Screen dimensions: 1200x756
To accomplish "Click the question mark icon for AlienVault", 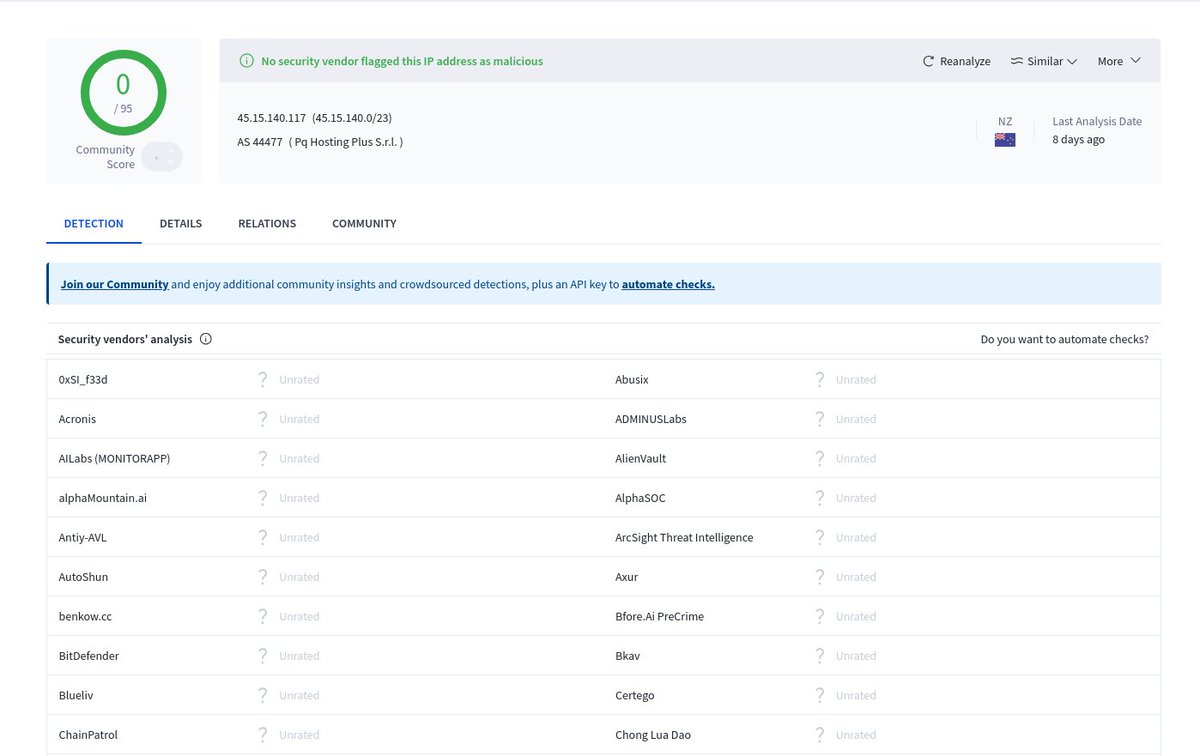I will (820, 458).
